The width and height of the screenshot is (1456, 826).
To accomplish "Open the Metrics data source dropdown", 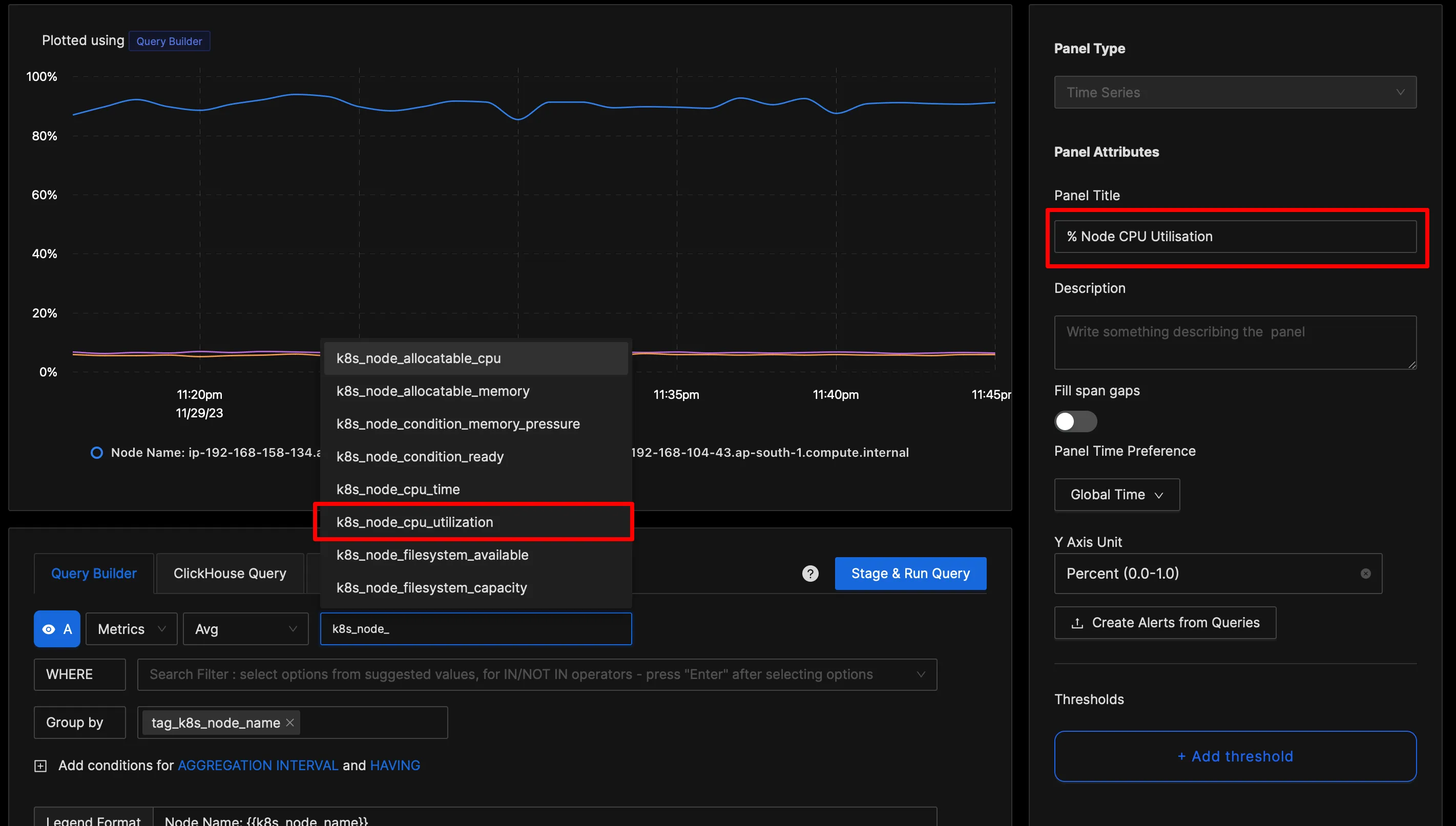I will coord(132,628).
